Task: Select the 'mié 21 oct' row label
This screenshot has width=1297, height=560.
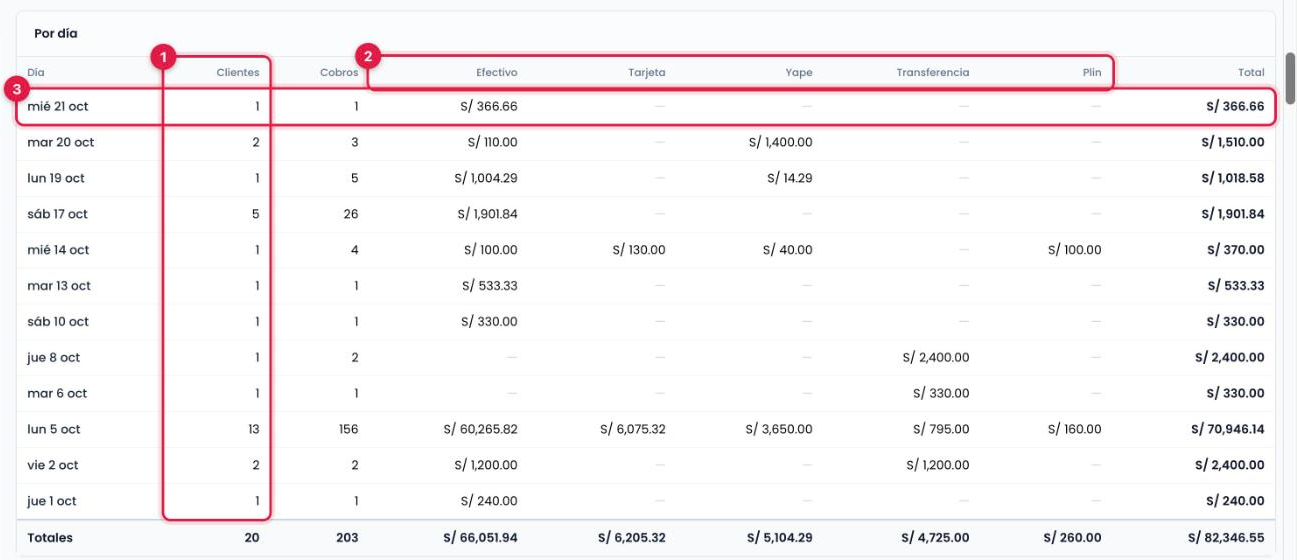Action: (x=58, y=106)
